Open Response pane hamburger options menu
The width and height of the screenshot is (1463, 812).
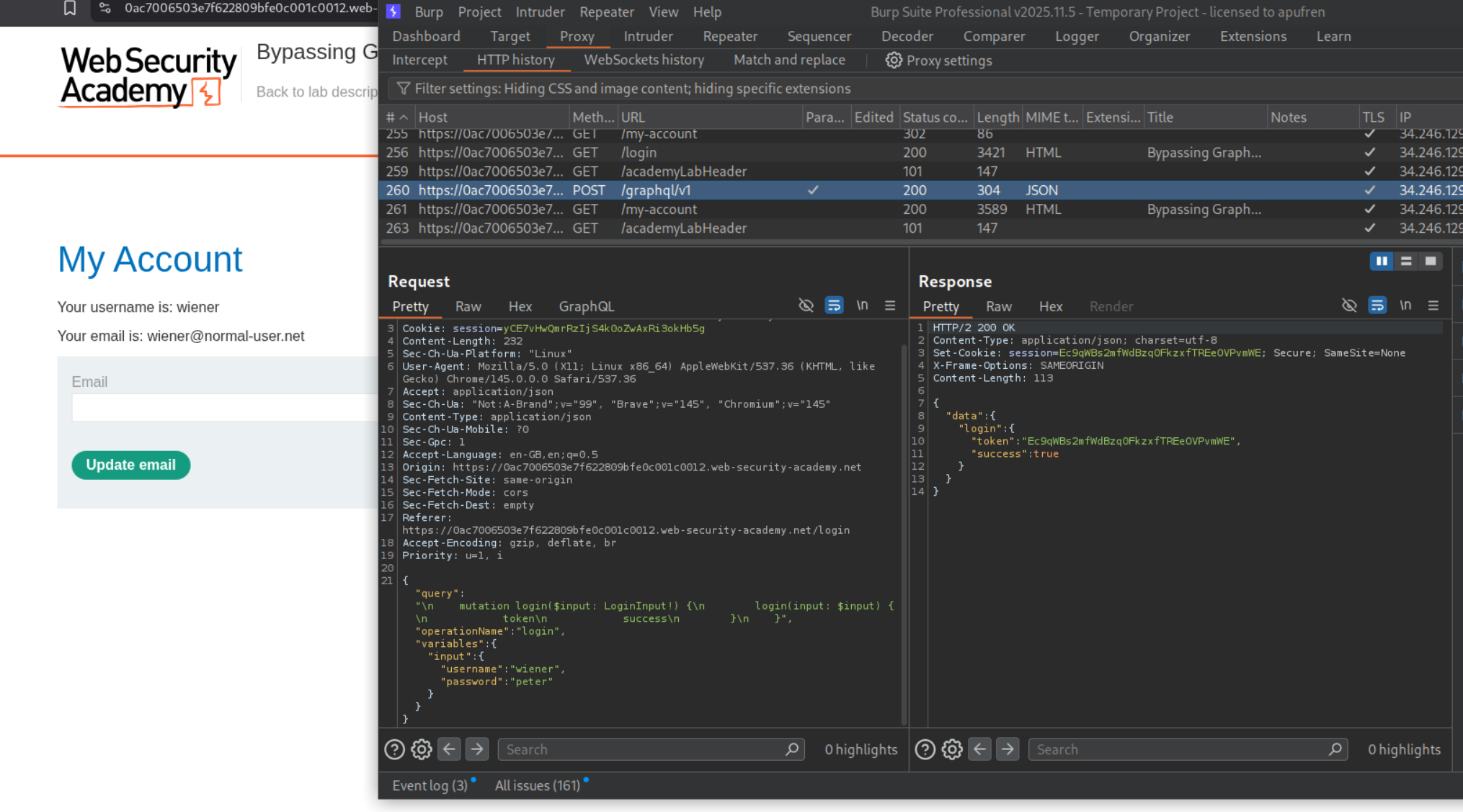pos(1433,305)
